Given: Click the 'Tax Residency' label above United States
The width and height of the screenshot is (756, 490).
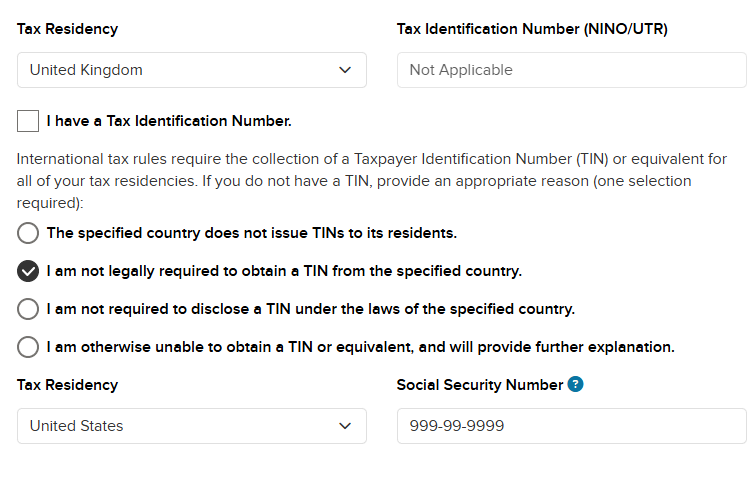Looking at the screenshot, I should pos(67,385).
